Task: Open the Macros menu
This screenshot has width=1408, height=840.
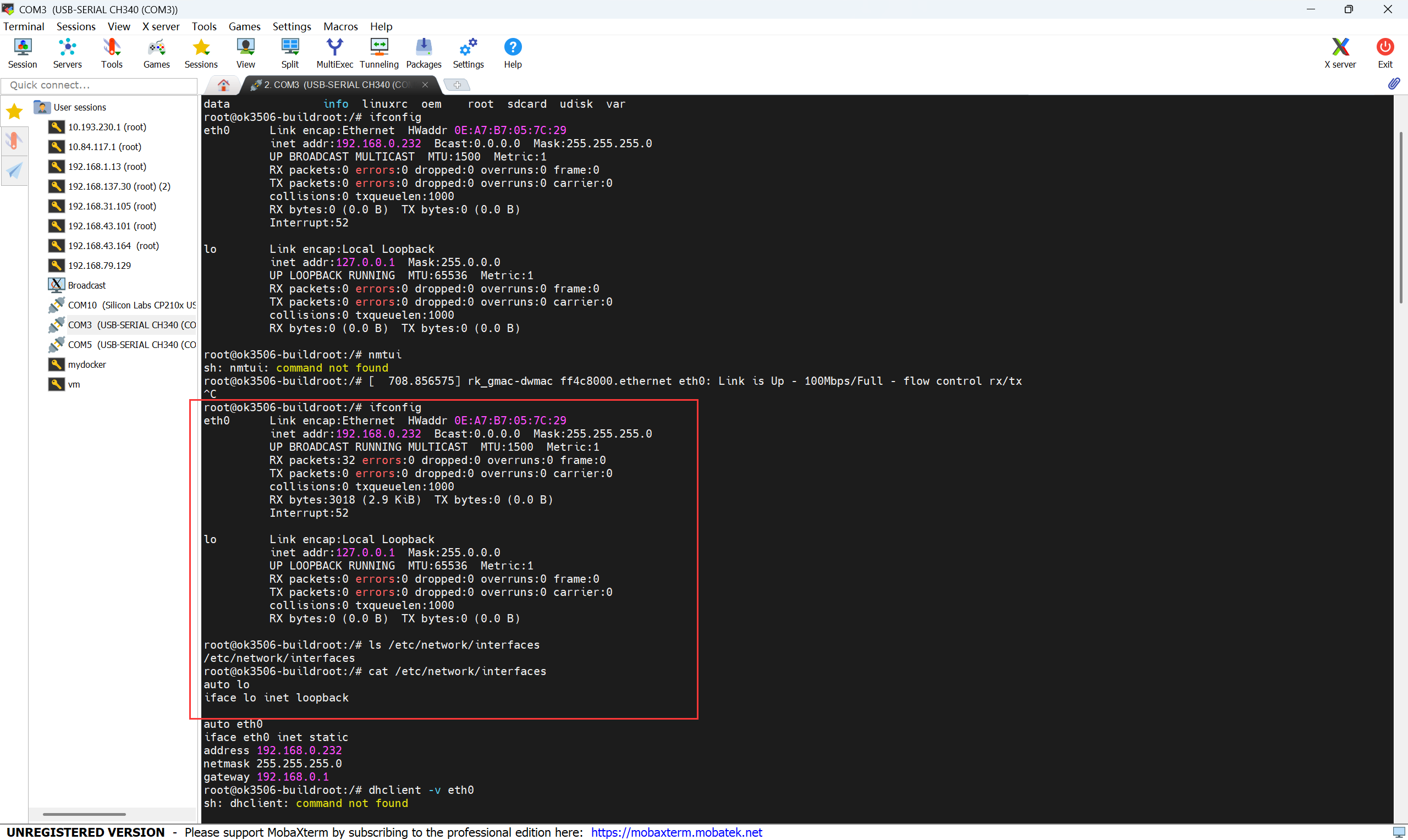Action: [x=340, y=26]
